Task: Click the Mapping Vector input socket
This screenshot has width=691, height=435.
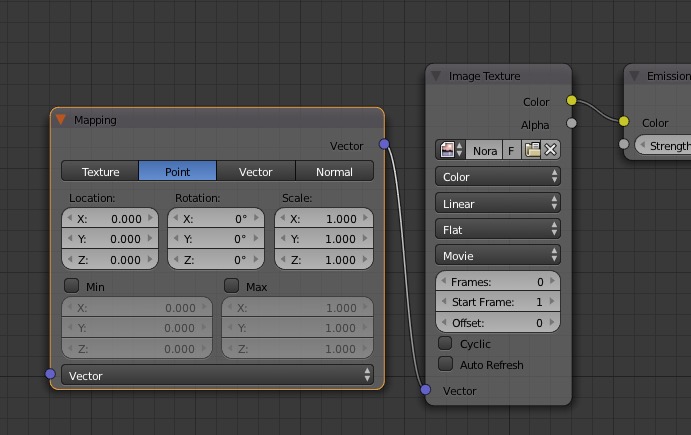Action: click(50, 374)
